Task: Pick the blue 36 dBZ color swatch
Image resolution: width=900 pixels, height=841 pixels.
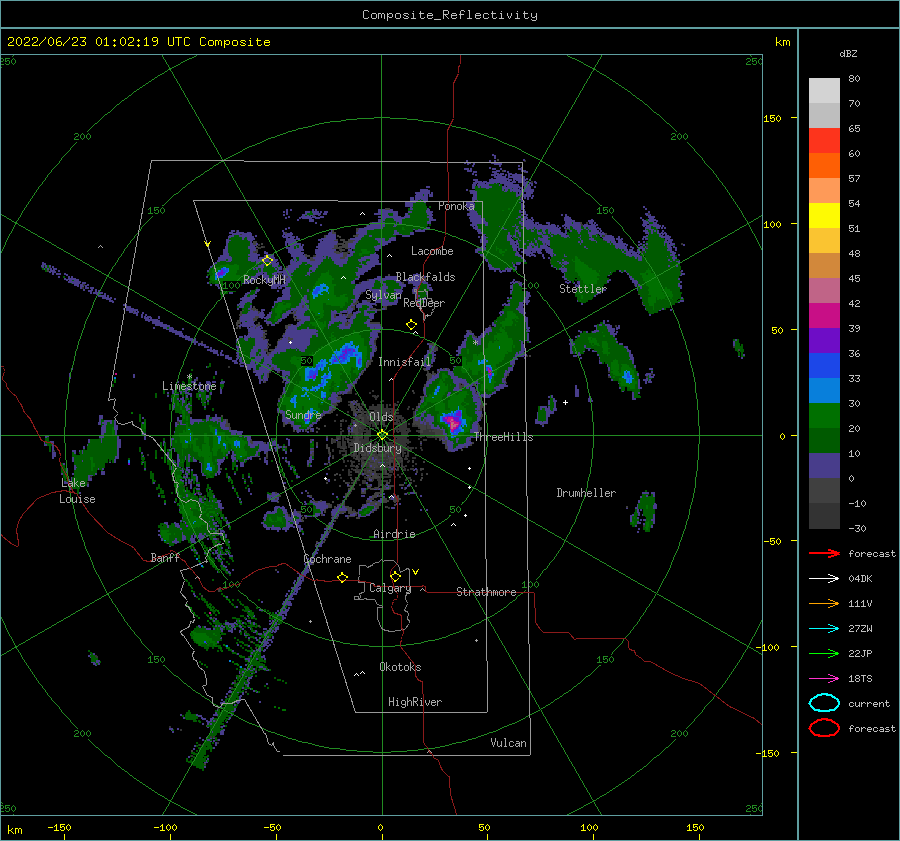Action: 824,365
